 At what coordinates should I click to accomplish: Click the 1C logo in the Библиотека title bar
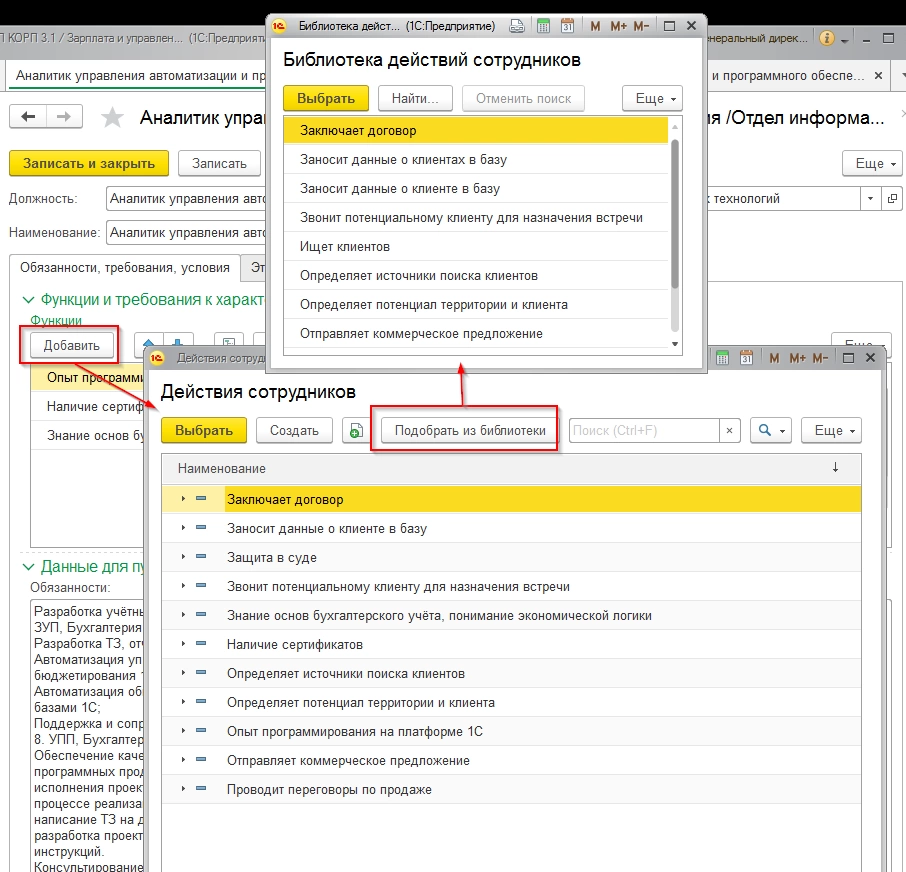coord(279,26)
